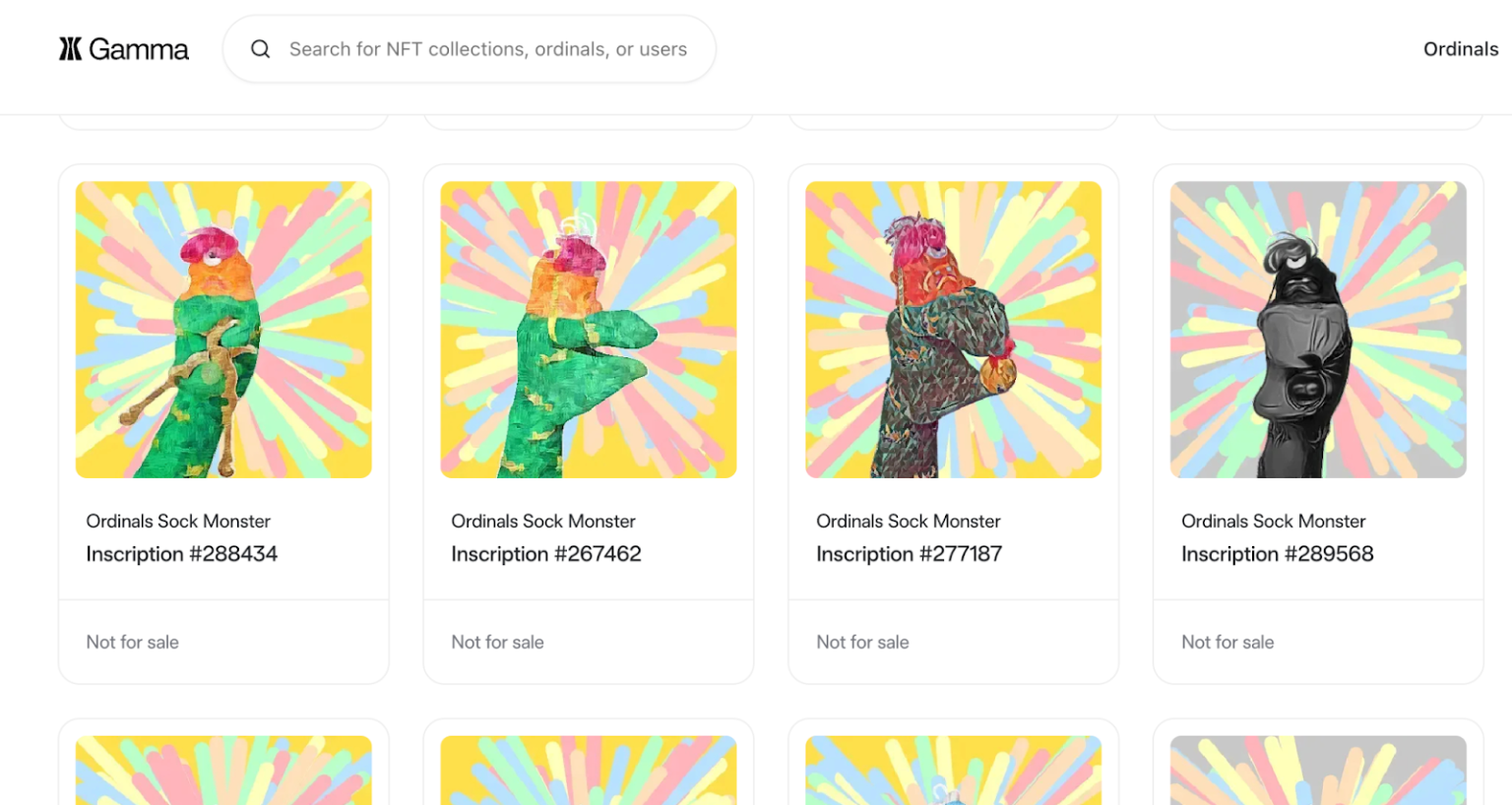Open the partially visible card below Inscription #267462

coord(589,771)
